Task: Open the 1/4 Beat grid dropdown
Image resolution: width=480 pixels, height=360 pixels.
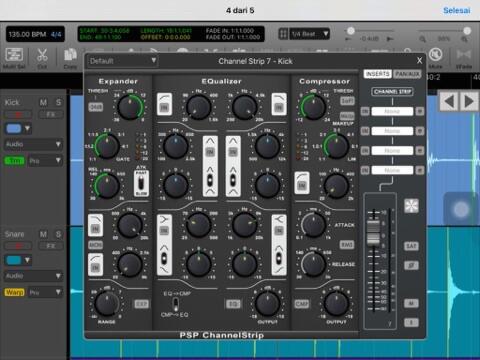Action: [x=309, y=34]
